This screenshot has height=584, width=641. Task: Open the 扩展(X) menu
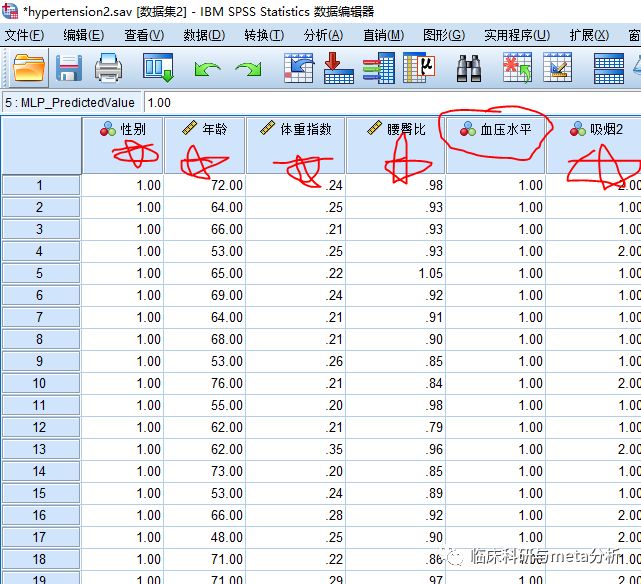[x=589, y=35]
